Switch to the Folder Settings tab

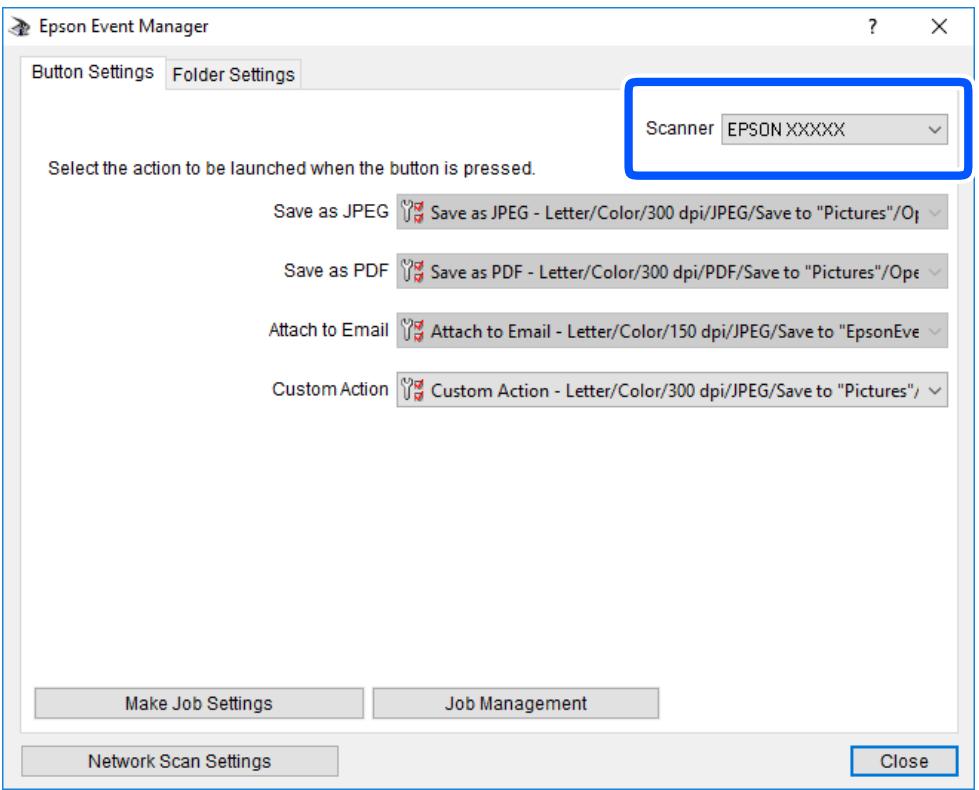pos(233,74)
